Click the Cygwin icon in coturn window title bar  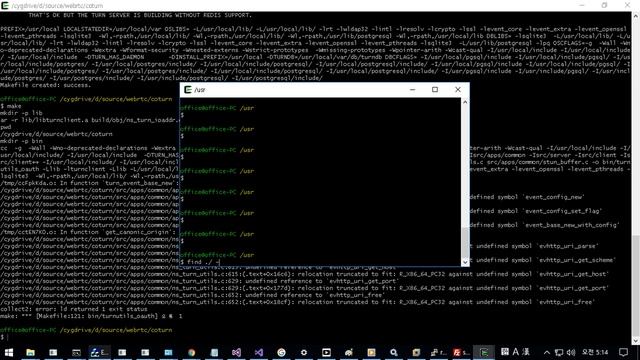coord(5,5)
